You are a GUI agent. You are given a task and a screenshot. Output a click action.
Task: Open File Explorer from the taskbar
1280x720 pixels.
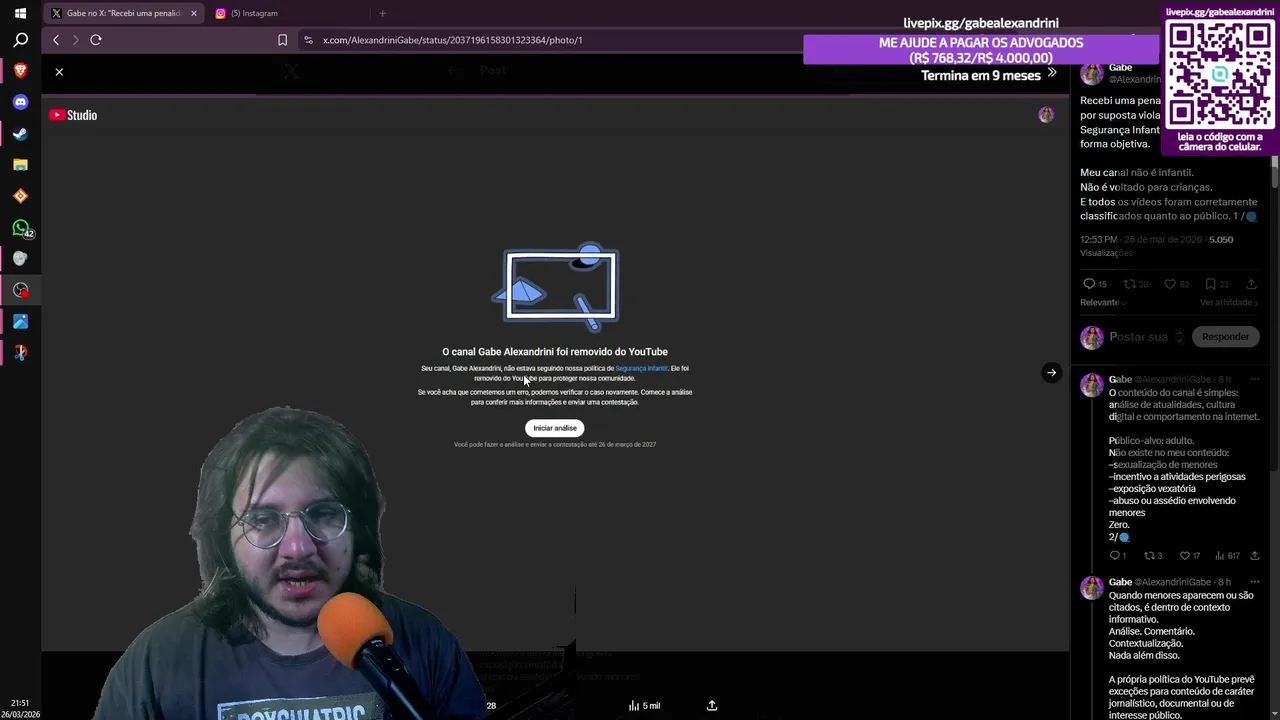[x=20, y=165]
